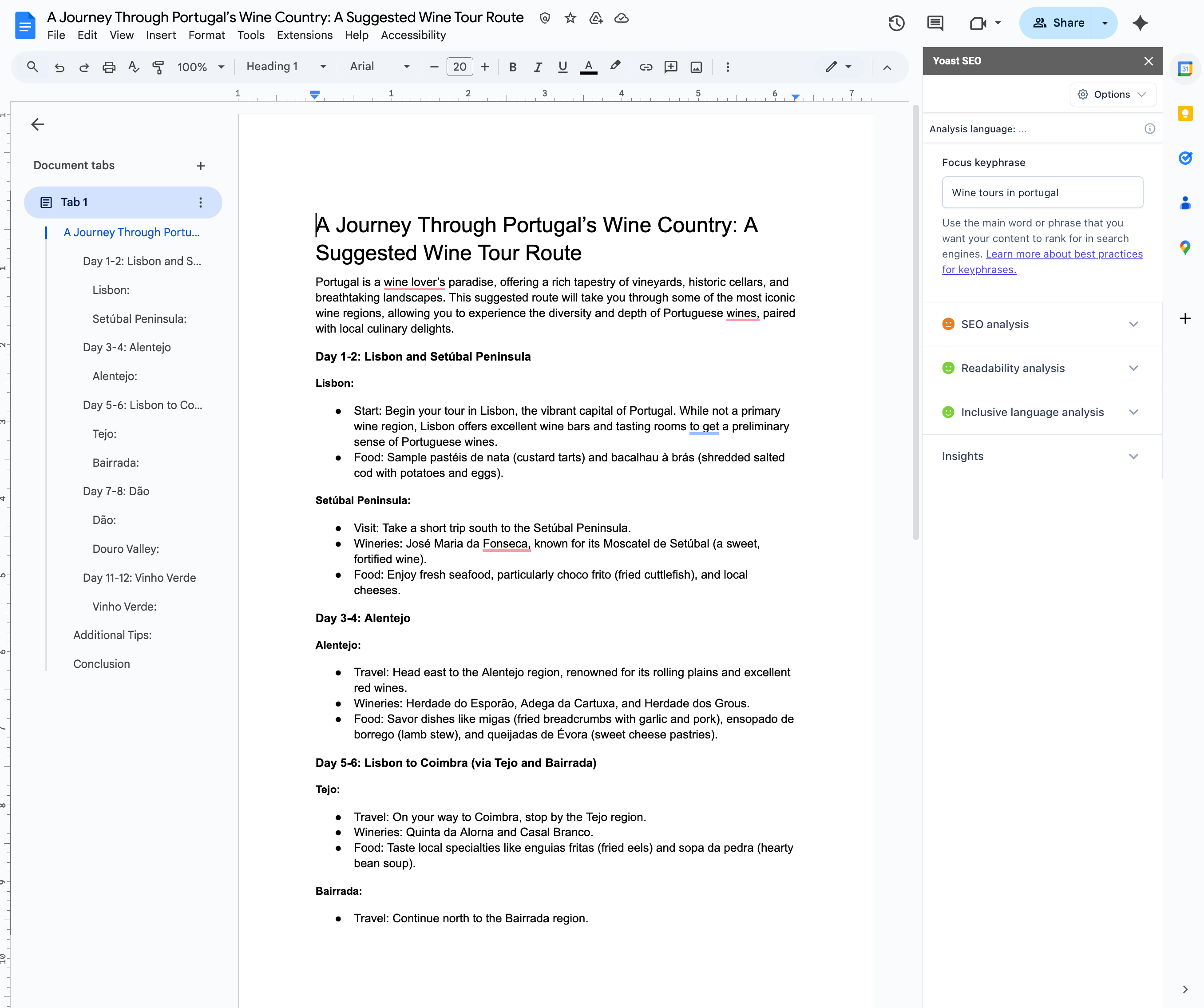Toggle italic formatting
This screenshot has height=1008, width=1204.
pos(537,67)
